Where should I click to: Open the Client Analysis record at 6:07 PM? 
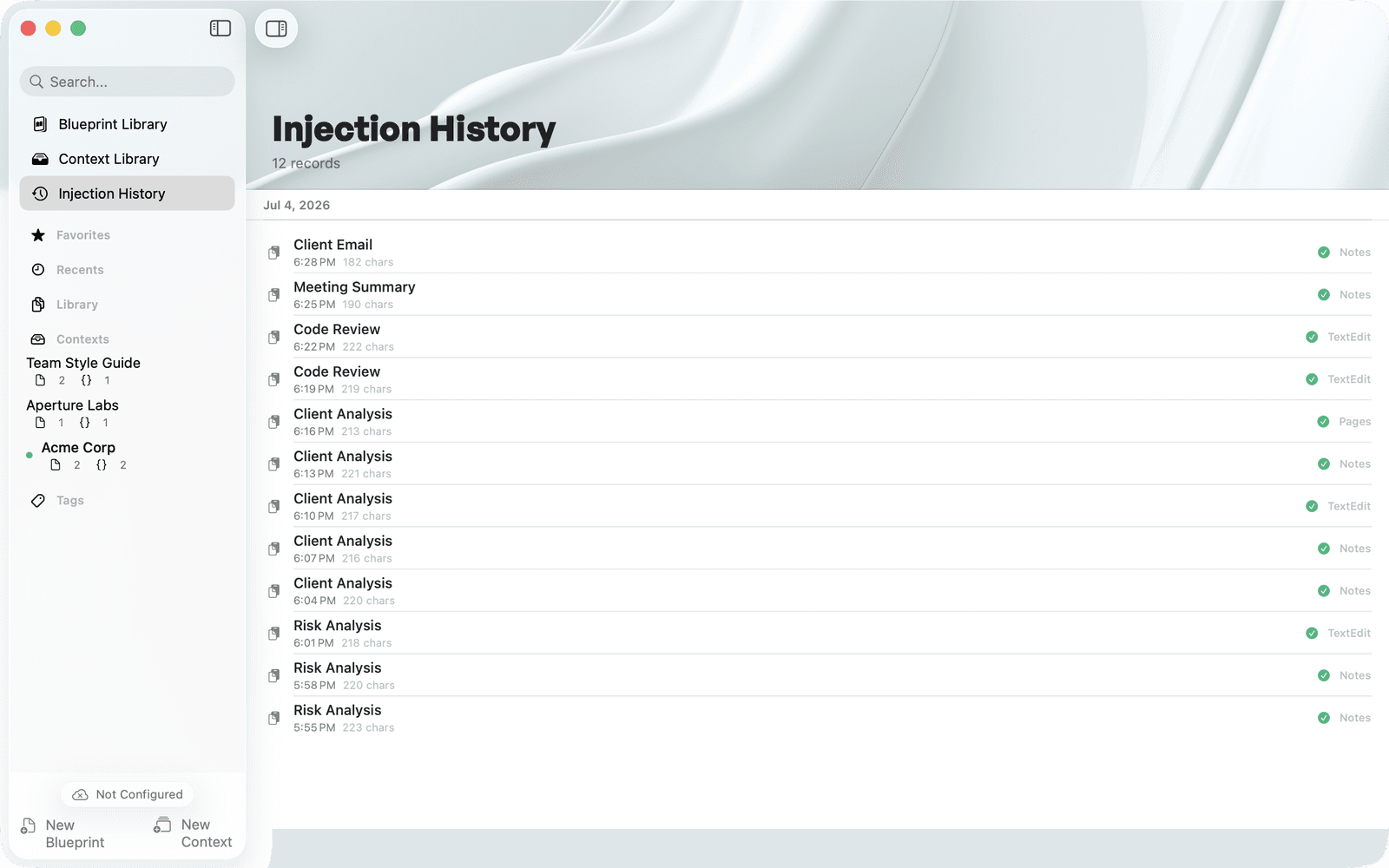pyautogui.click(x=818, y=549)
